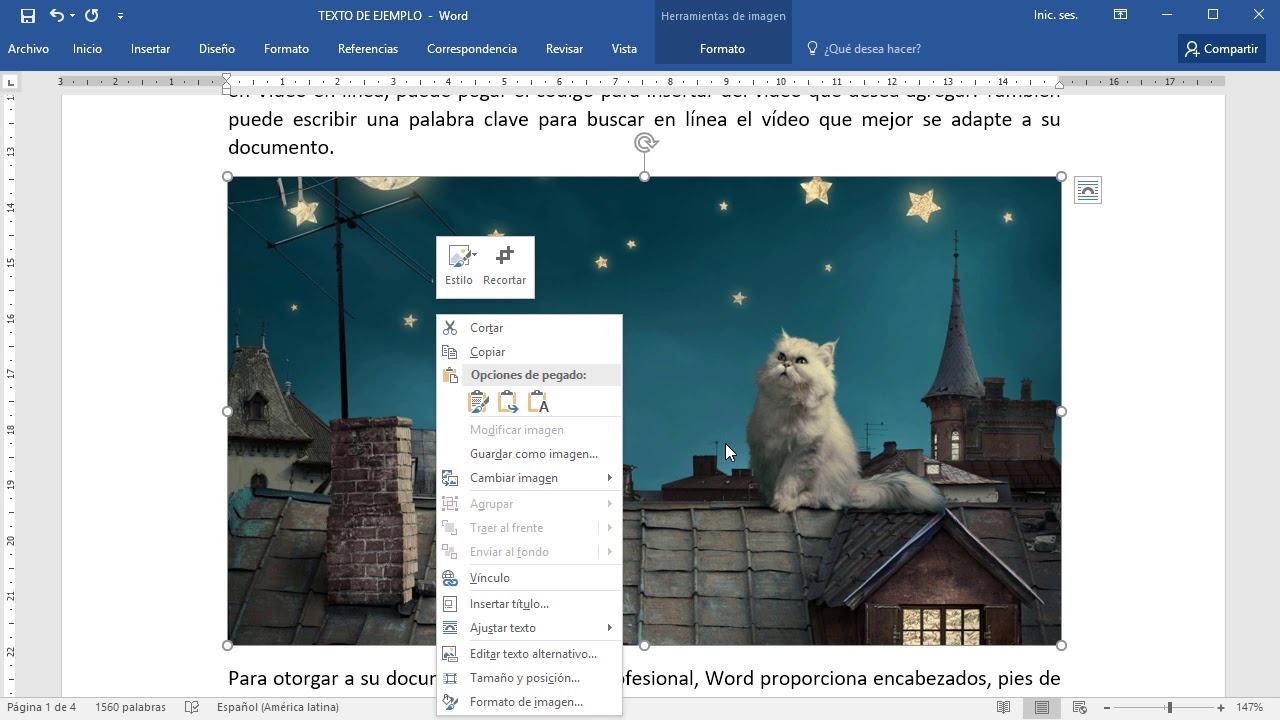Image resolution: width=1280 pixels, height=720 pixels.
Task: Open the Undo history dropdown arrow
Action: coord(72,15)
